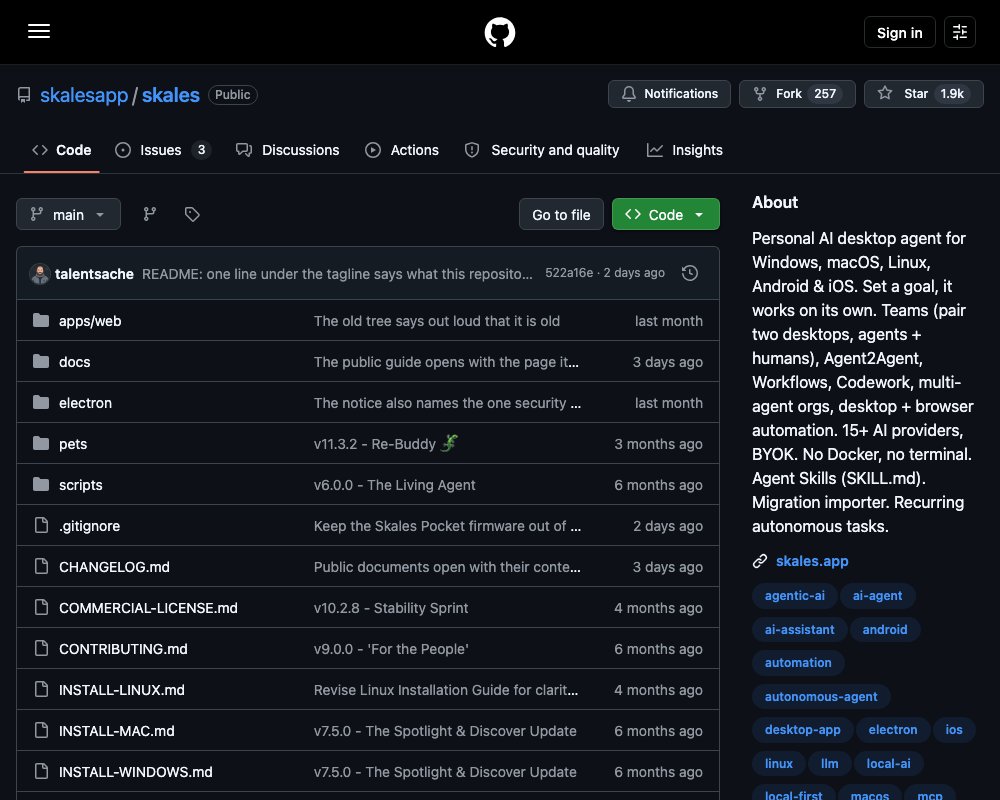
Task: Open CHANGELOG.md file
Action: click(x=114, y=567)
